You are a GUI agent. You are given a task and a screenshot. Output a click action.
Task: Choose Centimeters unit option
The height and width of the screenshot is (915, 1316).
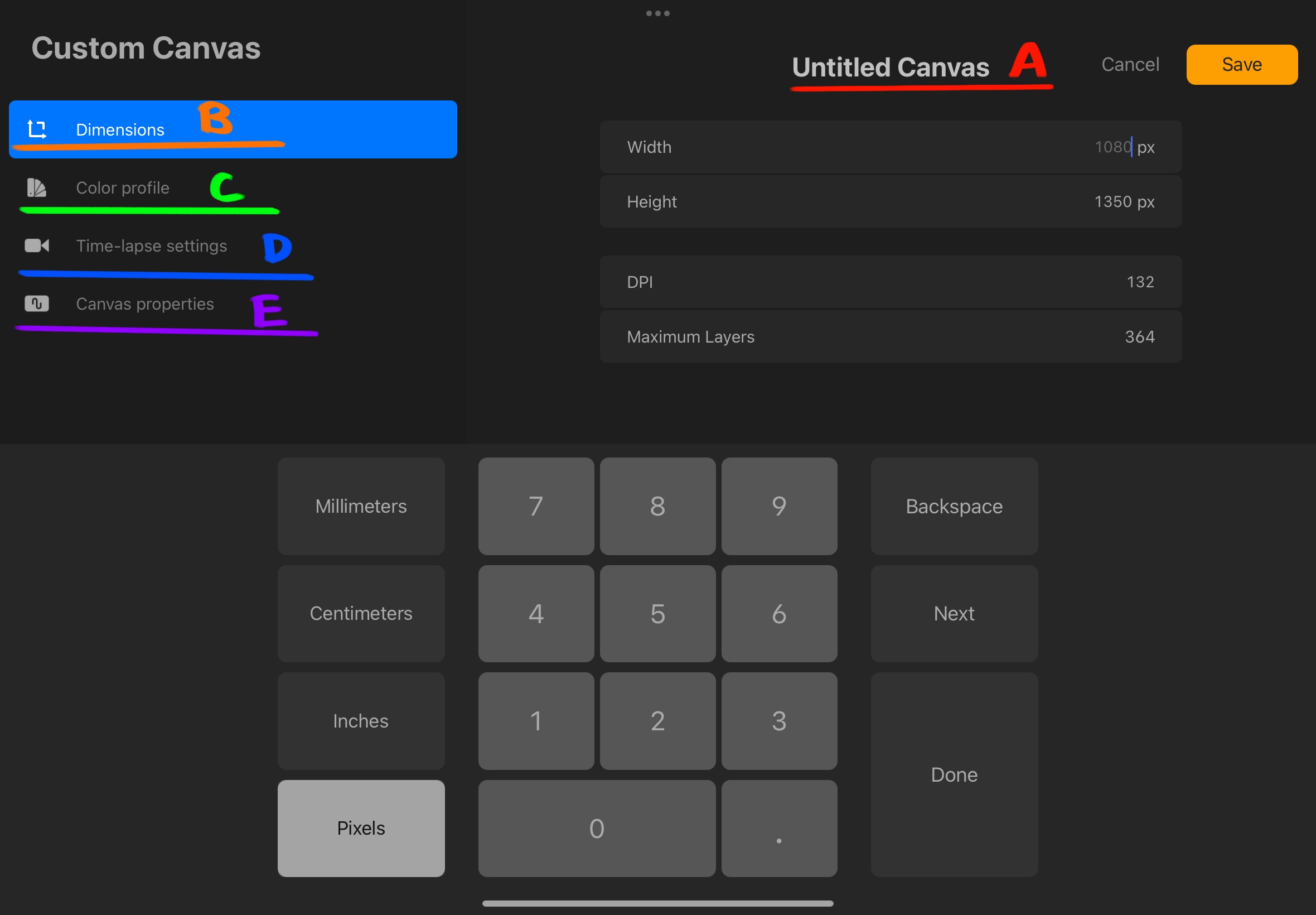coord(361,613)
